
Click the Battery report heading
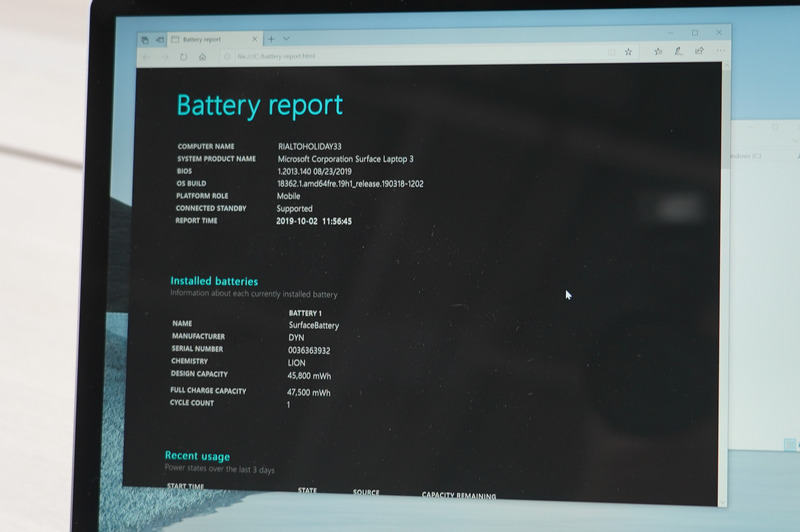tap(260, 106)
